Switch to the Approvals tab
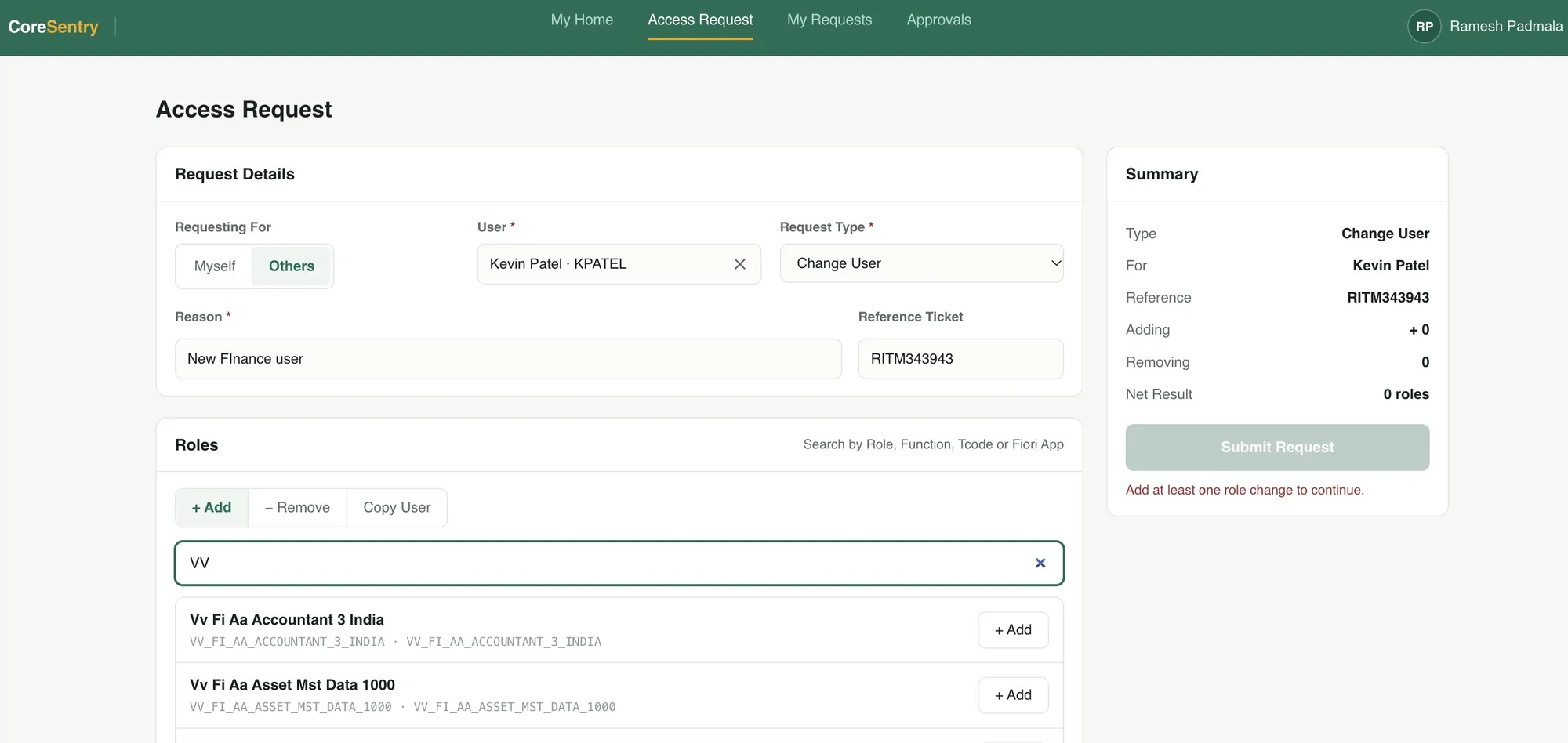 pyautogui.click(x=938, y=20)
